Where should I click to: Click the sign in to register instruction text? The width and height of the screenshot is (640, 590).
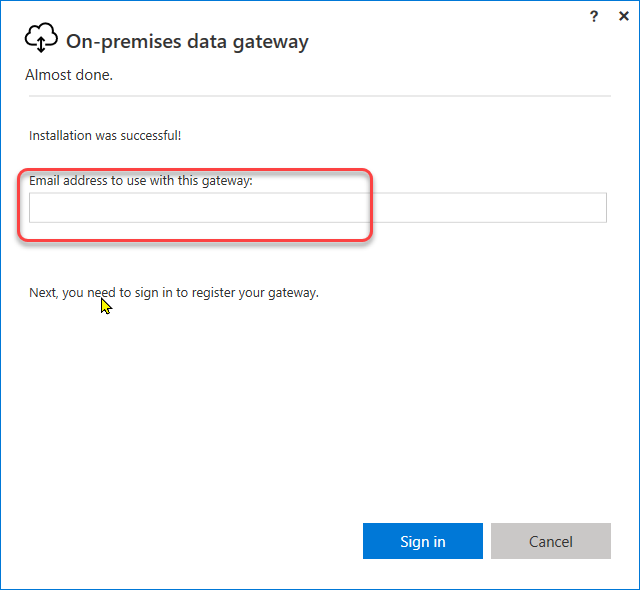pyautogui.click(x=174, y=293)
